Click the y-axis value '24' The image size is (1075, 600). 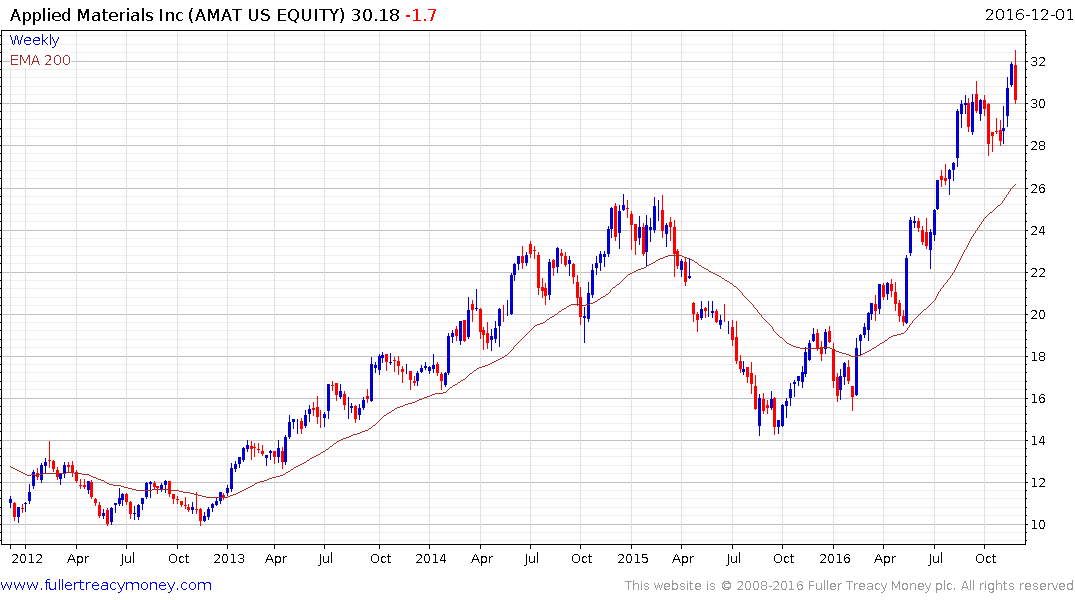[1038, 230]
